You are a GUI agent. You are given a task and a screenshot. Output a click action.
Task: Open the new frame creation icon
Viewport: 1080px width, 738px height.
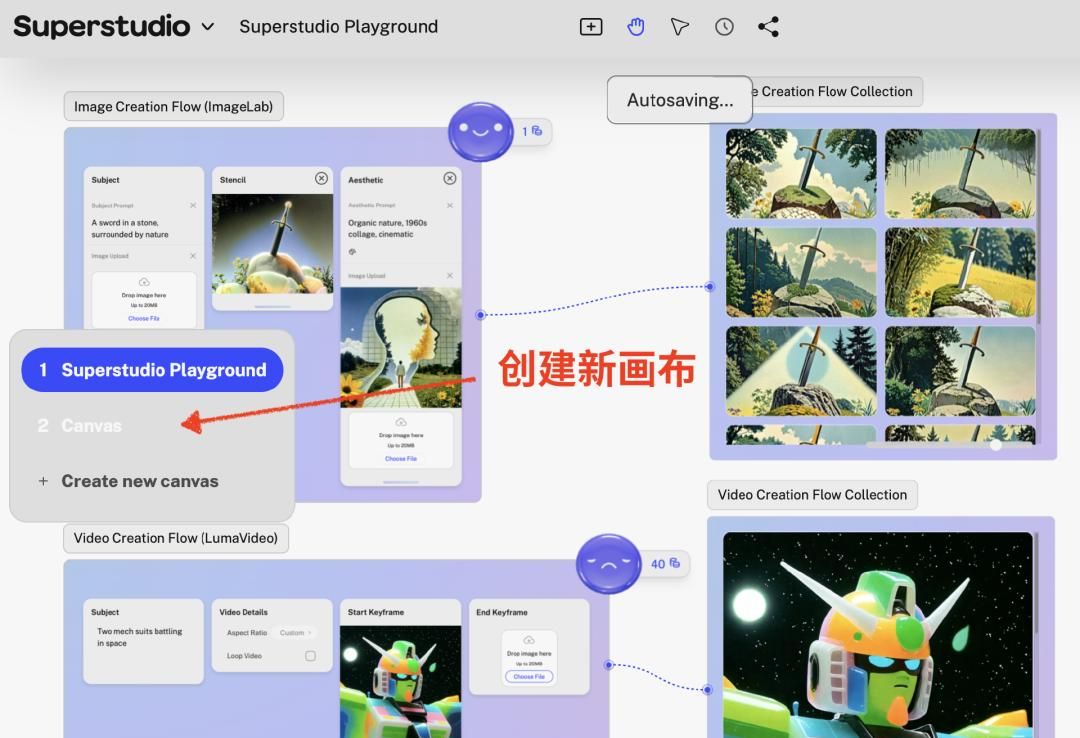click(591, 26)
